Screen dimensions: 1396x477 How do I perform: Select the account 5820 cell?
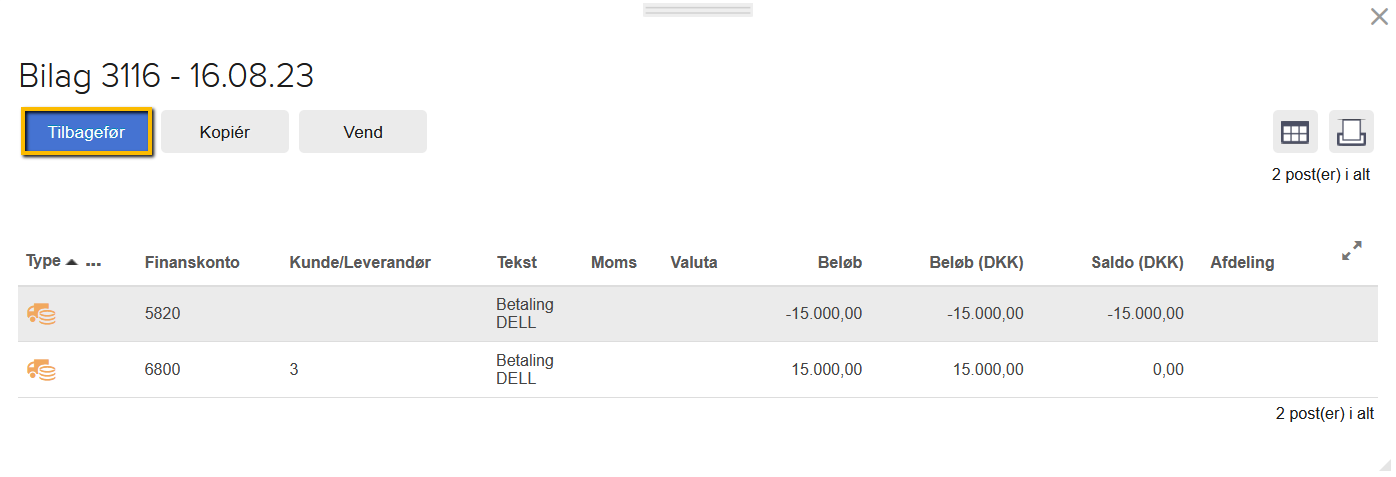(x=163, y=314)
